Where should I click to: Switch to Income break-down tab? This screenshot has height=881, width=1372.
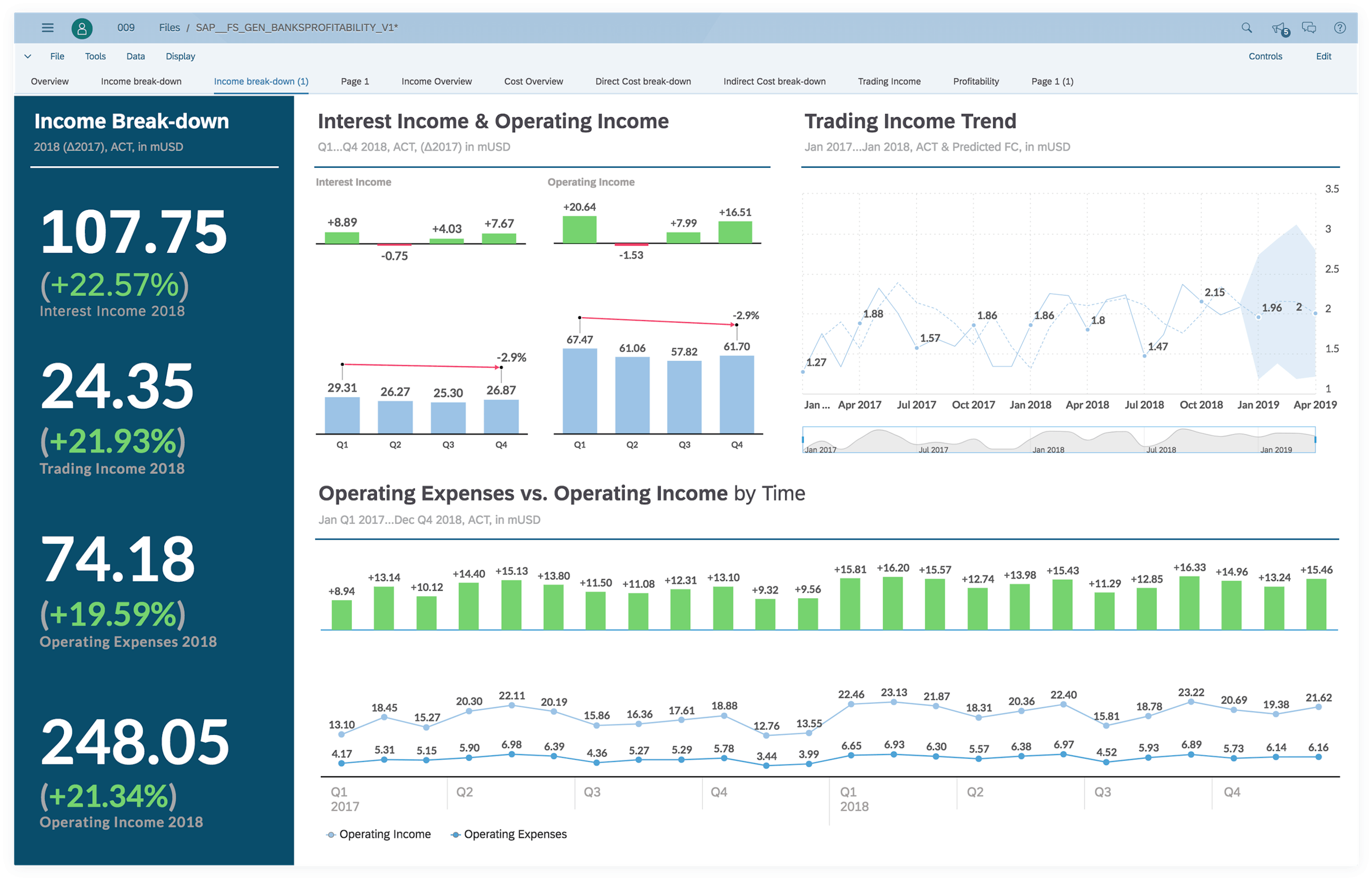141,82
